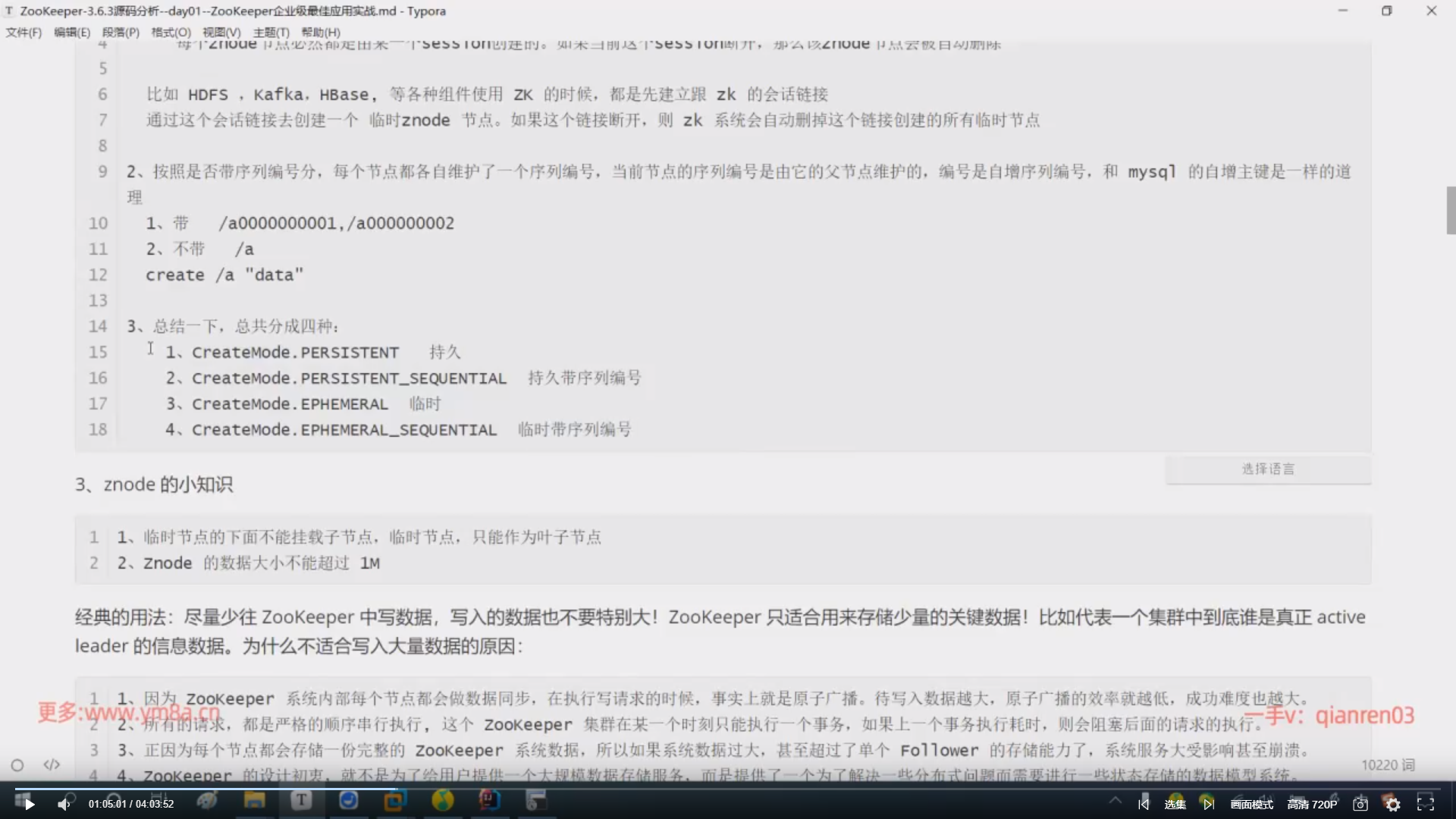The image size is (1456, 819).
Task: Mute the video with speaker icon
Action: (64, 804)
